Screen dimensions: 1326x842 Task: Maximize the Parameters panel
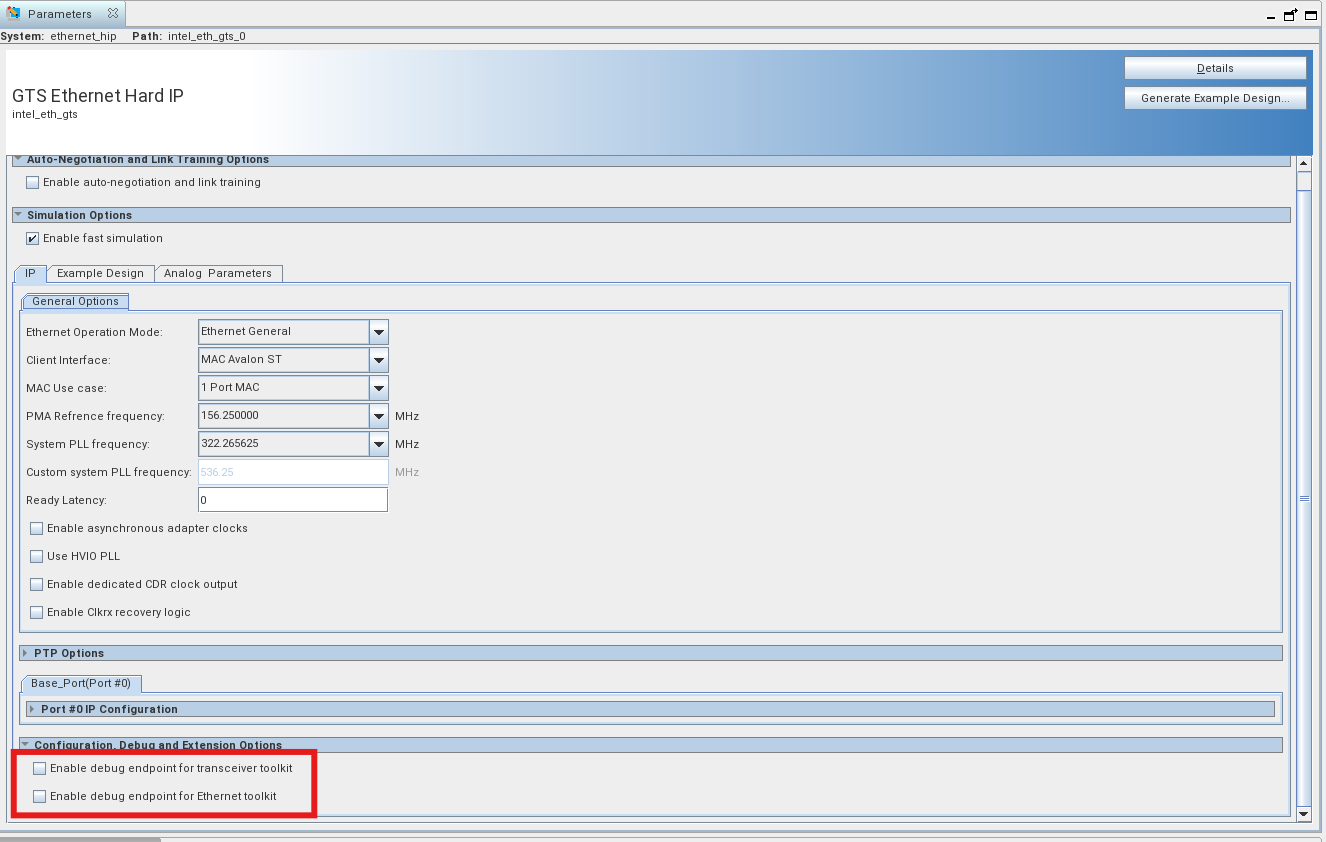point(1312,15)
